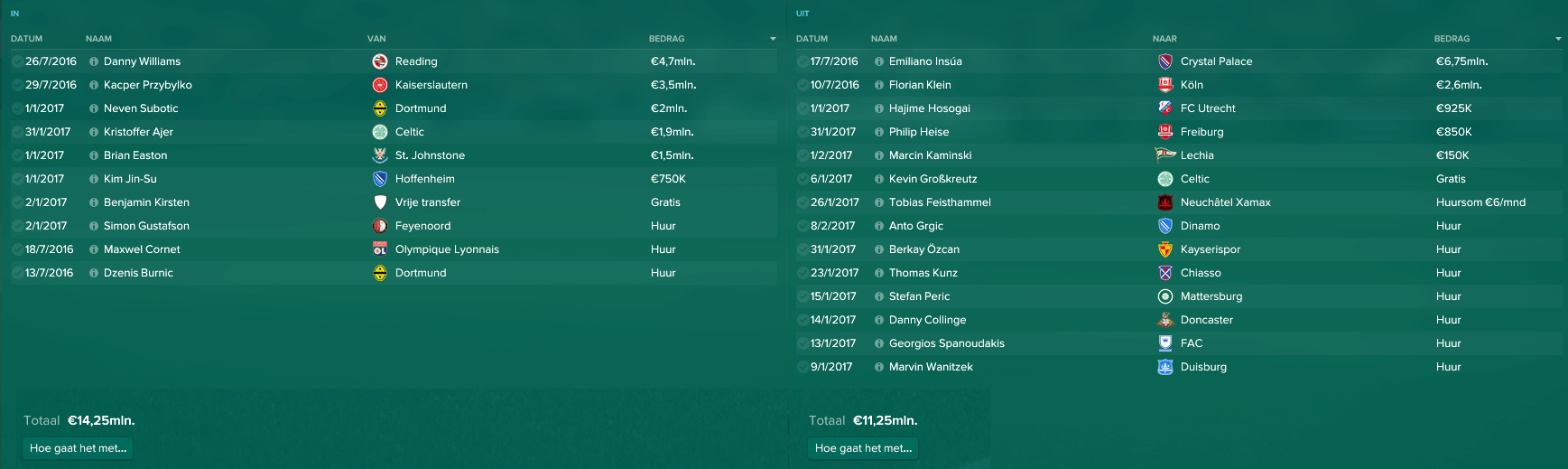The image size is (1568, 469).
Task: Click the Crystal Palace club badge
Action: click(1165, 61)
